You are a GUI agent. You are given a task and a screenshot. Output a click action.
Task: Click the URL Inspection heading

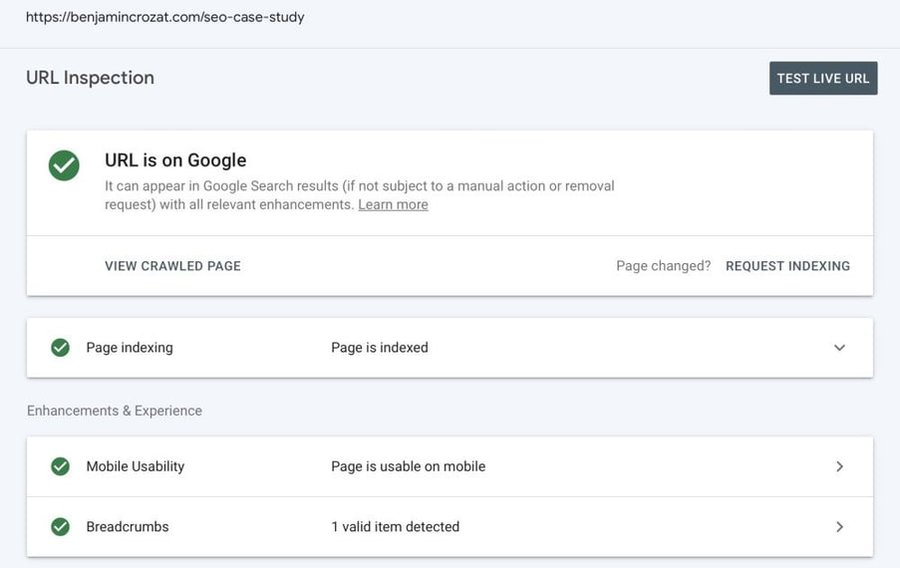tap(90, 77)
